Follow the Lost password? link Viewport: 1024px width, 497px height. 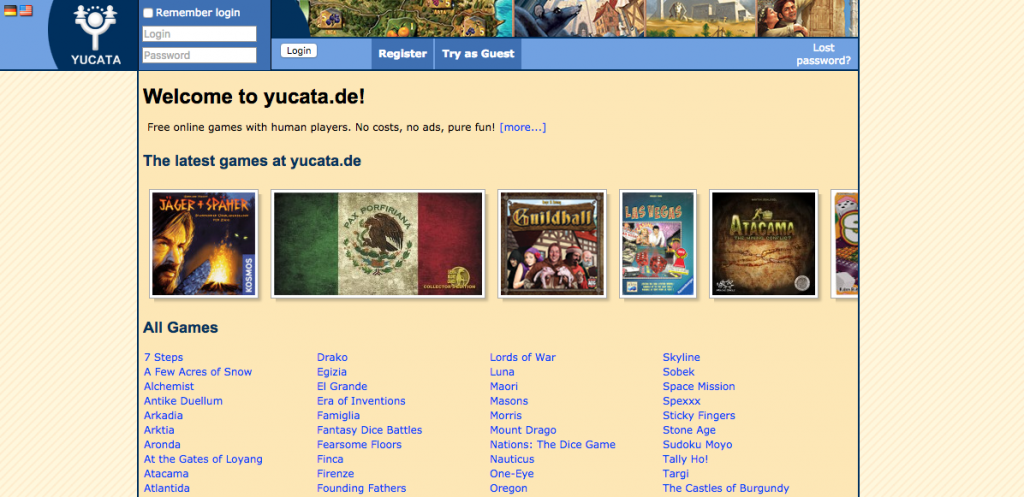click(x=824, y=54)
